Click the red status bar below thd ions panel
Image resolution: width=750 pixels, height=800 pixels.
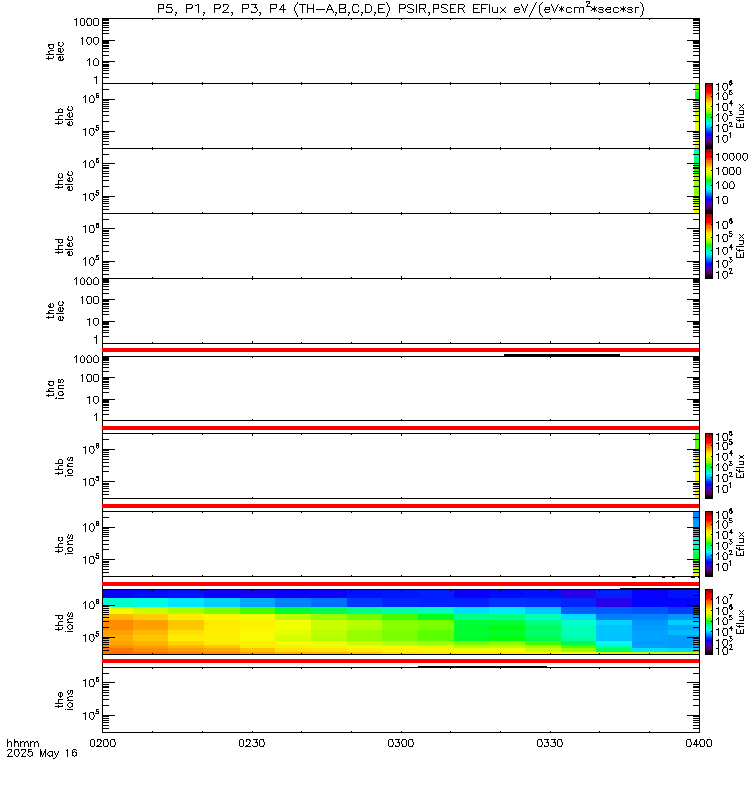point(401,661)
